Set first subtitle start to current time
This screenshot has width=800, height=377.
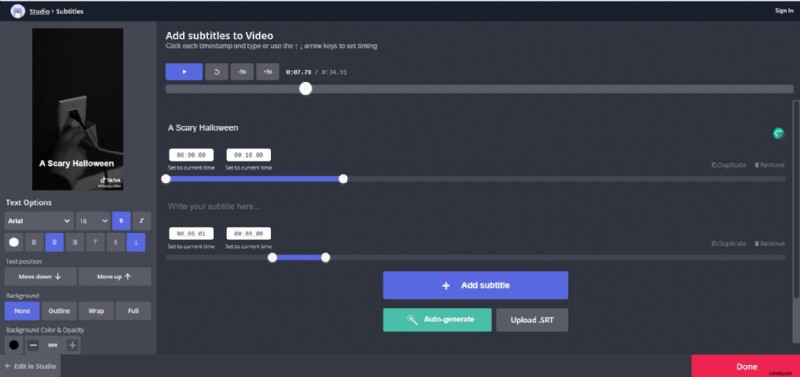click(191, 168)
